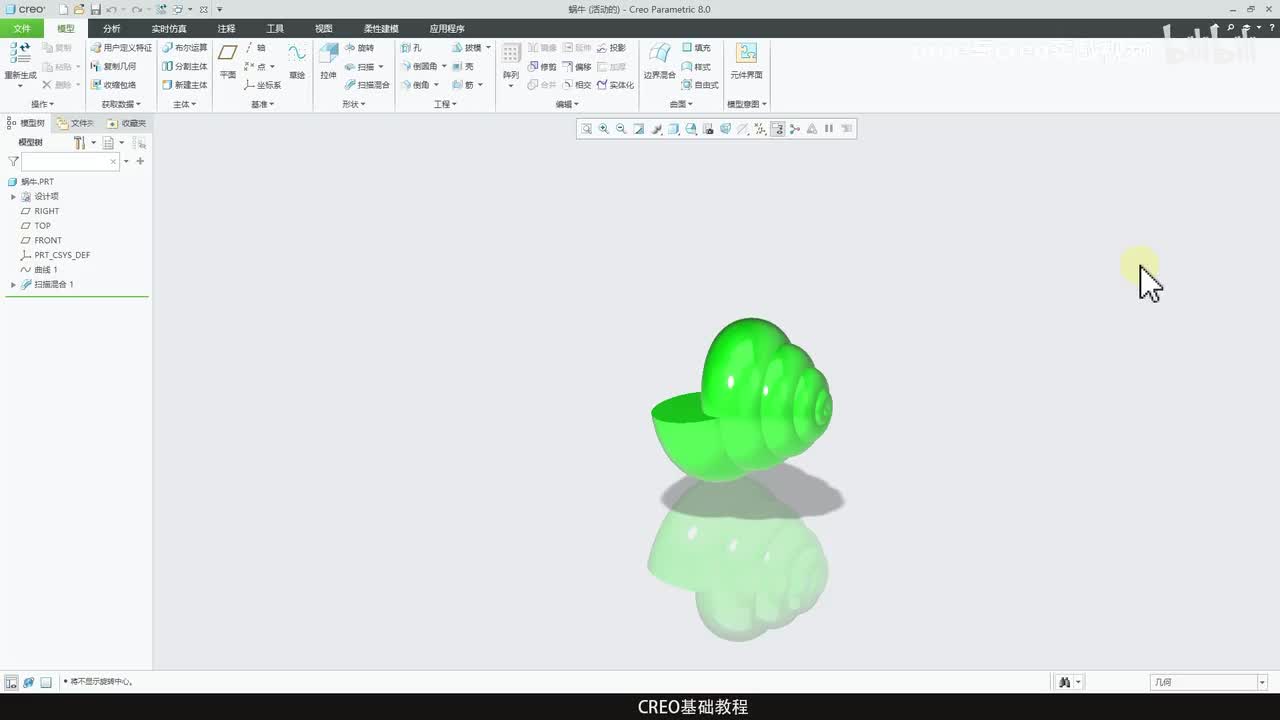Click the zoom out magnifier icon
The image size is (1280, 720).
pos(621,129)
